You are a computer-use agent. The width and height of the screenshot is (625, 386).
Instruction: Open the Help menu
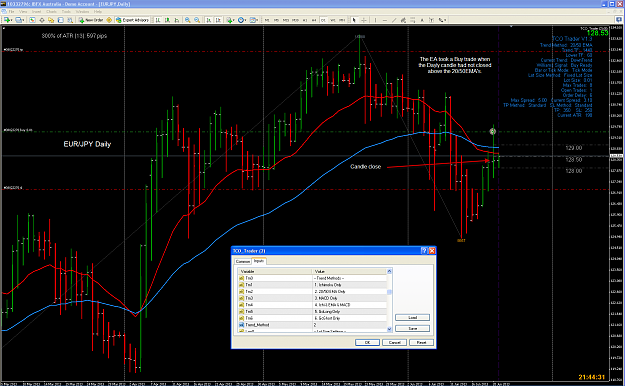pos(98,12)
